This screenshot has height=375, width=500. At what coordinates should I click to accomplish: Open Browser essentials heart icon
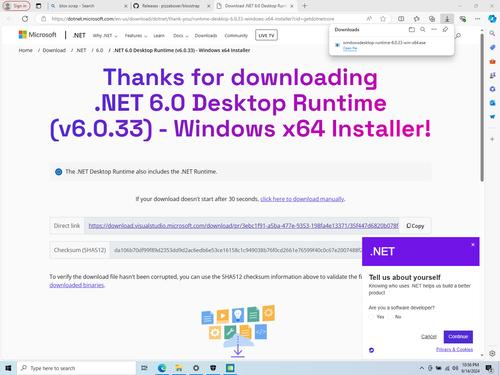point(462,19)
